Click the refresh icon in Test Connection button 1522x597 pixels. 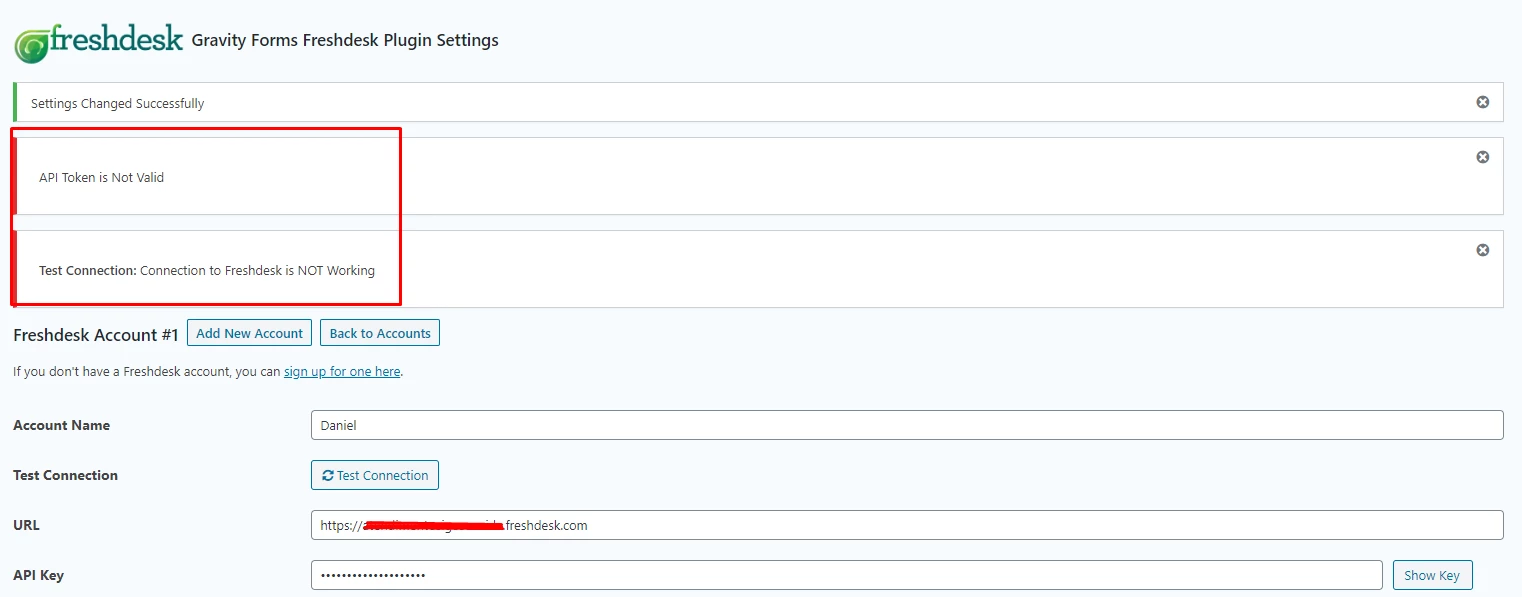coord(327,476)
